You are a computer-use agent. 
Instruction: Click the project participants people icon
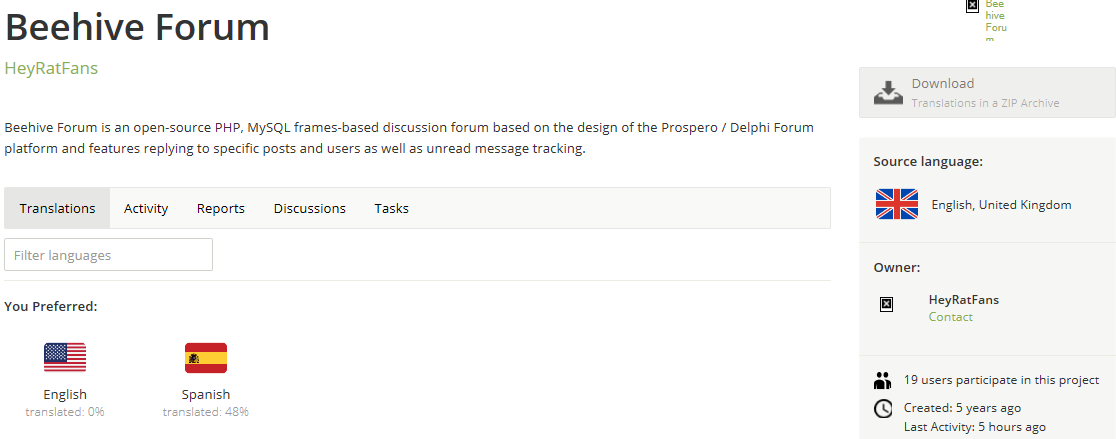[x=883, y=381]
